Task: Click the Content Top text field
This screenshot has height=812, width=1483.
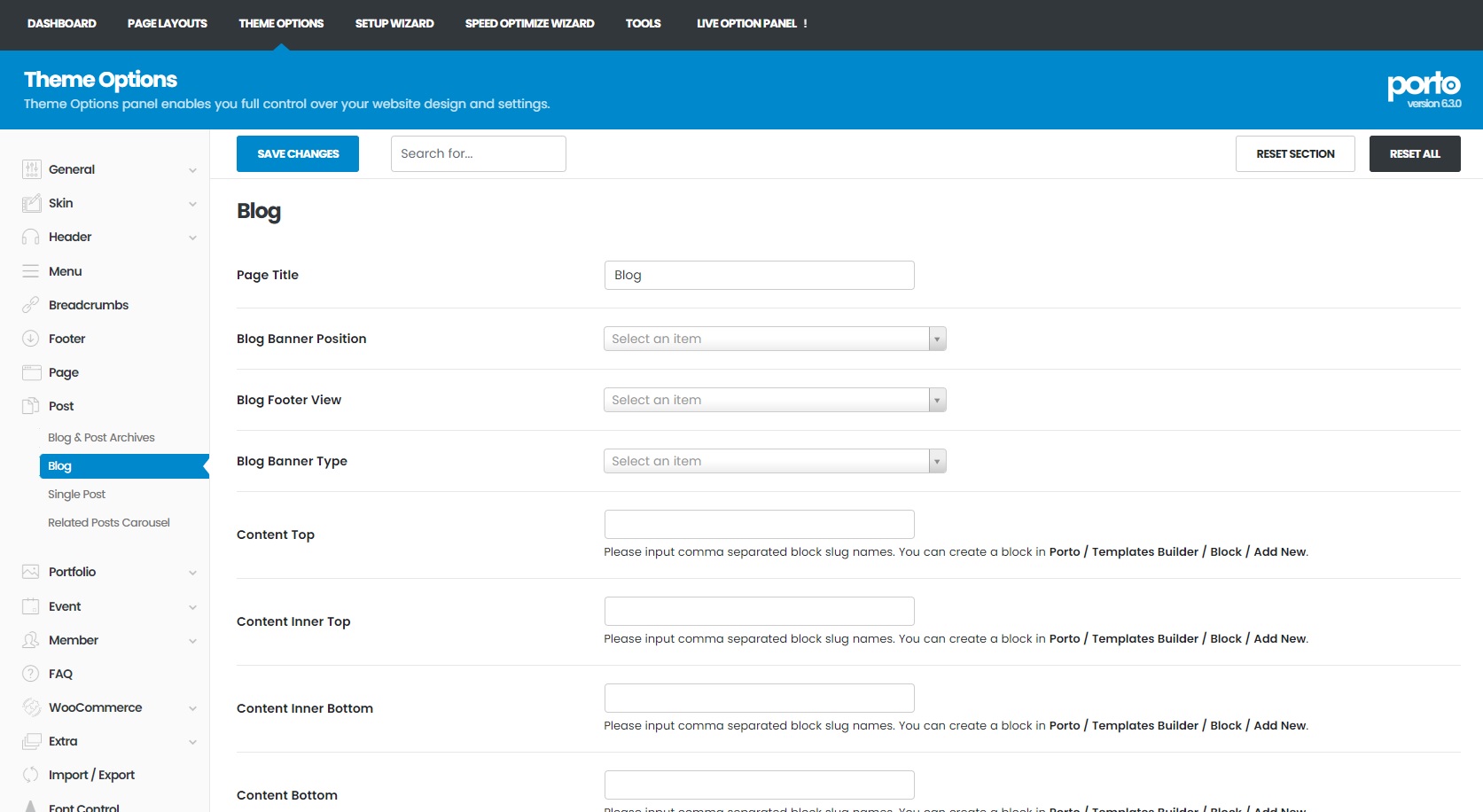Action: pyautogui.click(x=759, y=524)
